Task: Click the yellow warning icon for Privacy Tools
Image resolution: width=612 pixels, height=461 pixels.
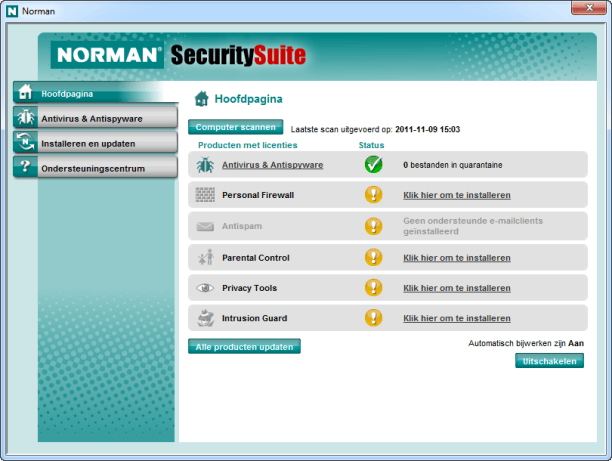Action: click(x=374, y=288)
